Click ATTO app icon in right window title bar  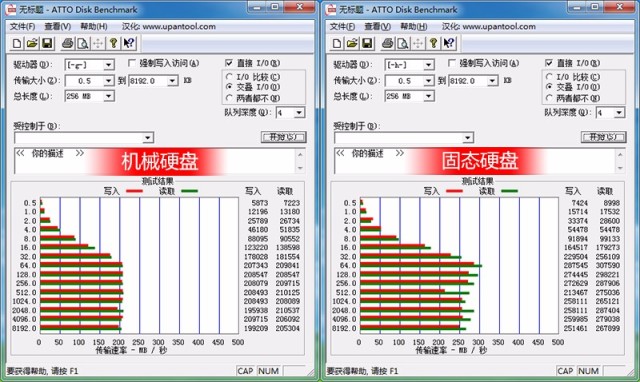[x=331, y=9]
